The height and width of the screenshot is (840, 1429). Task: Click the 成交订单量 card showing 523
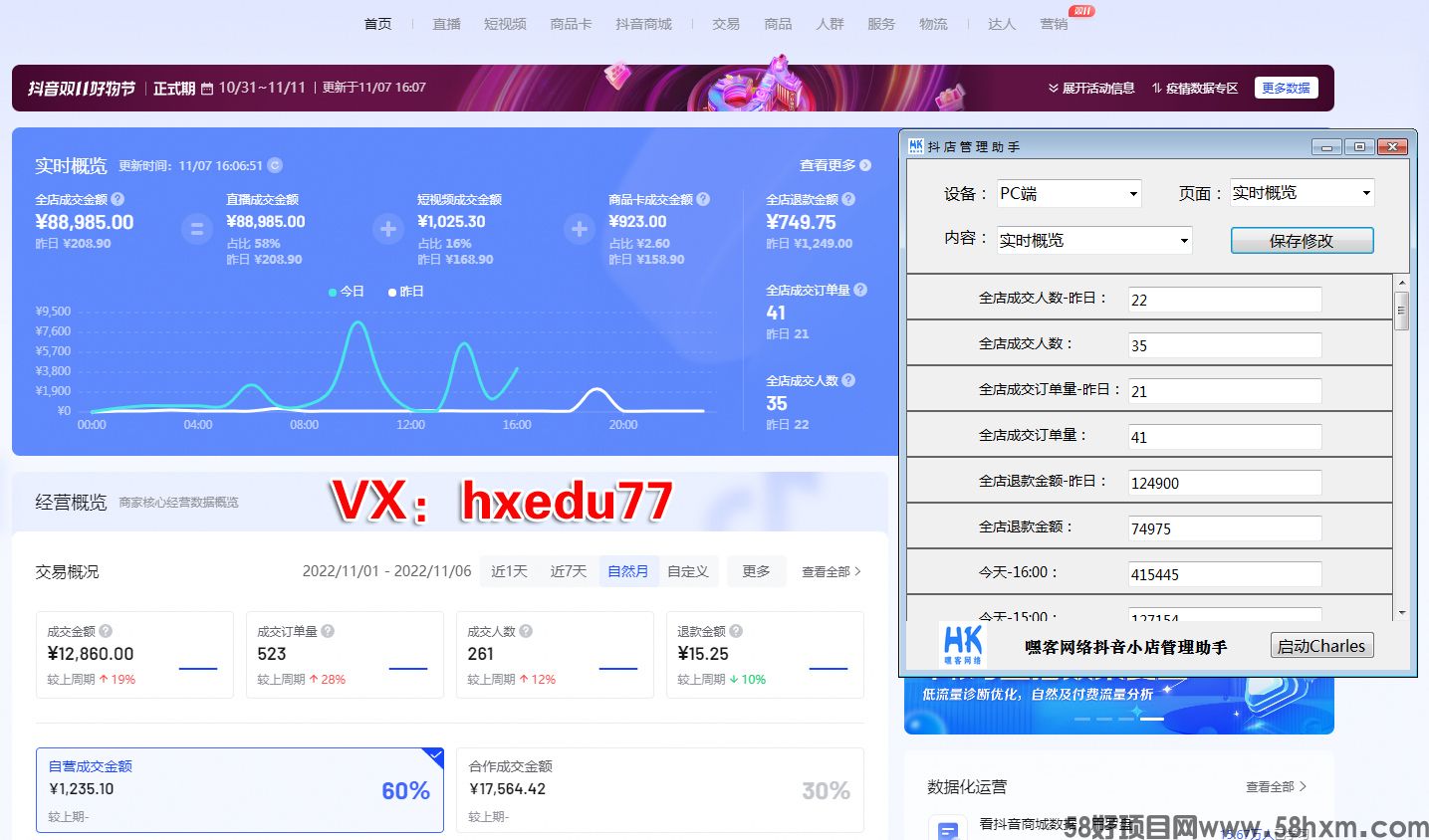[345, 655]
